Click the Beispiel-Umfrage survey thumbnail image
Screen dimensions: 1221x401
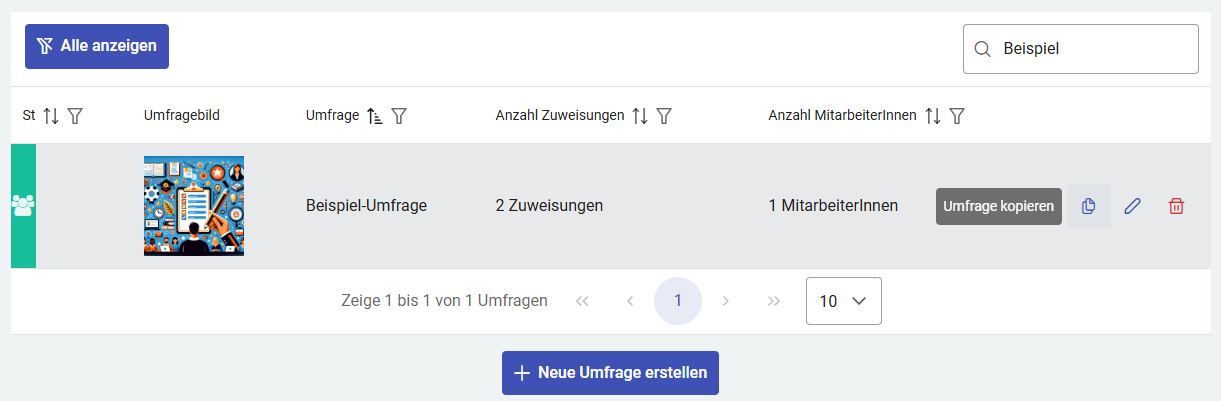[x=194, y=206]
